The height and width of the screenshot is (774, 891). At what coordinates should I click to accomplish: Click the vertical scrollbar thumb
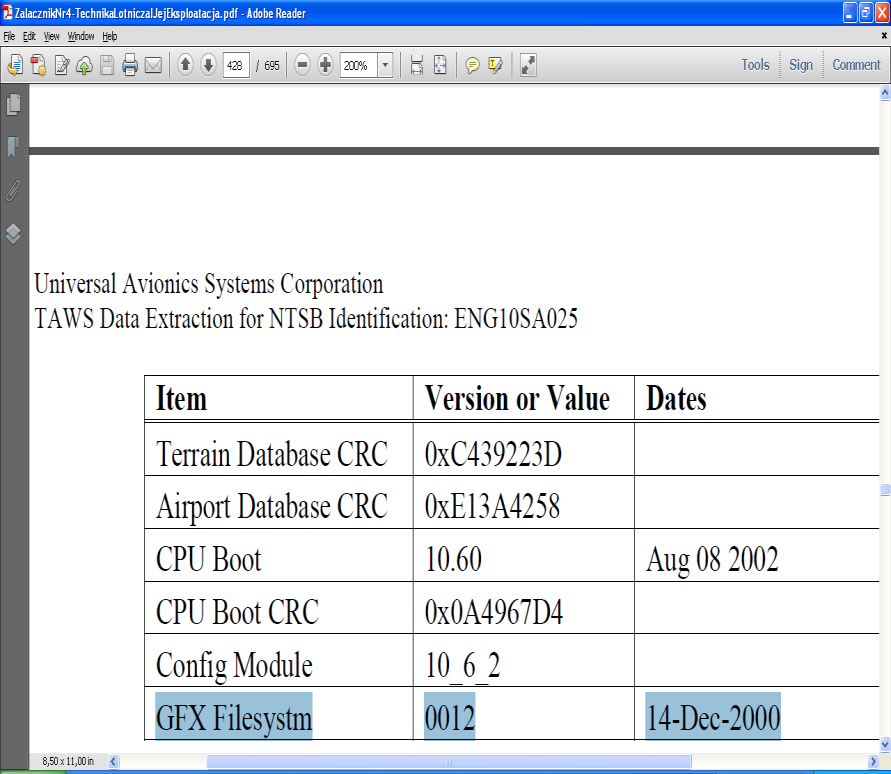click(885, 489)
